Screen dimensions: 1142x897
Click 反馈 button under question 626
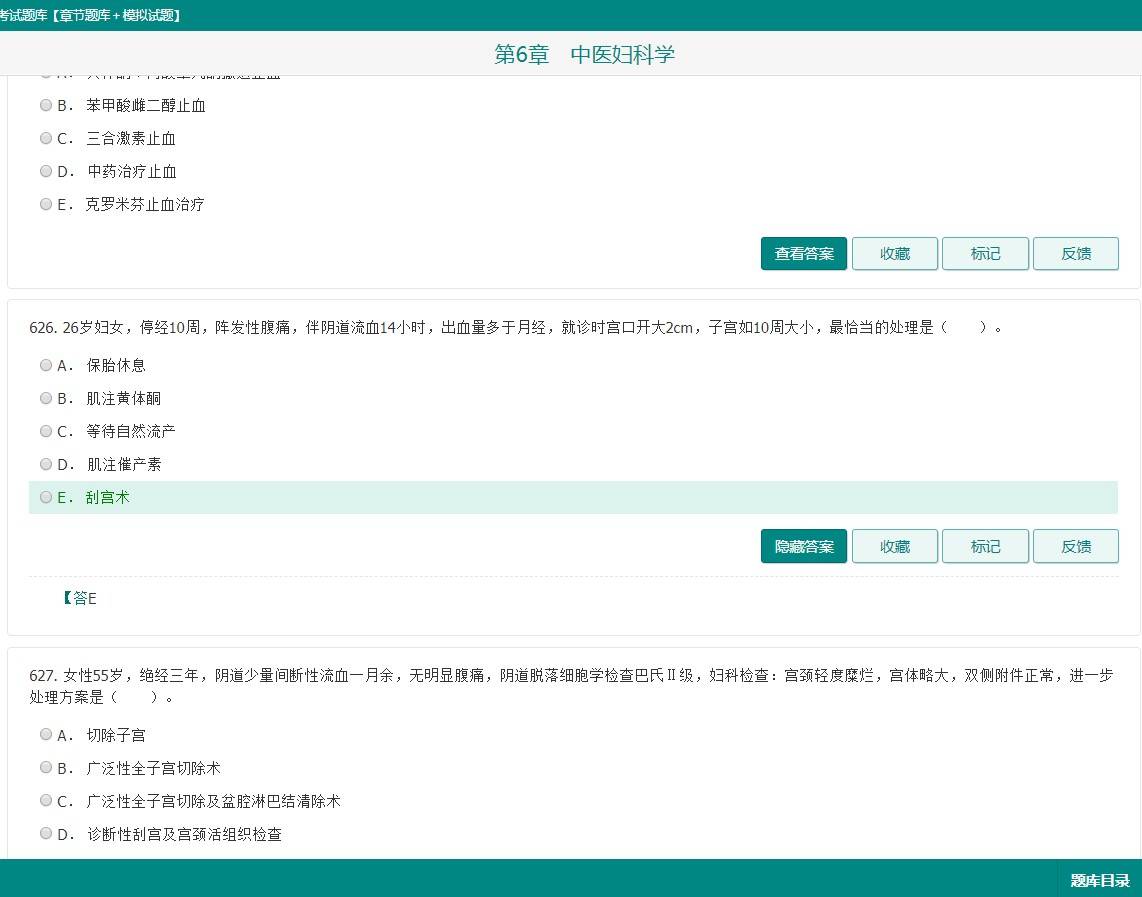(x=1076, y=546)
